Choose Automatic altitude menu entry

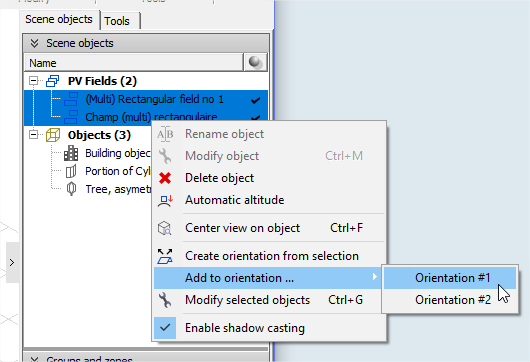click(x=269, y=200)
